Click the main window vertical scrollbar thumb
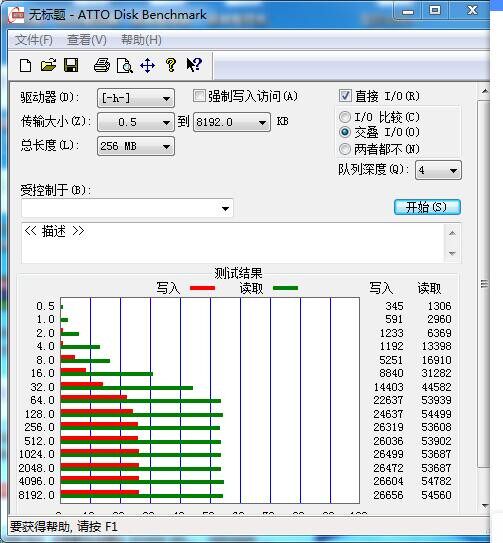 [484, 284]
